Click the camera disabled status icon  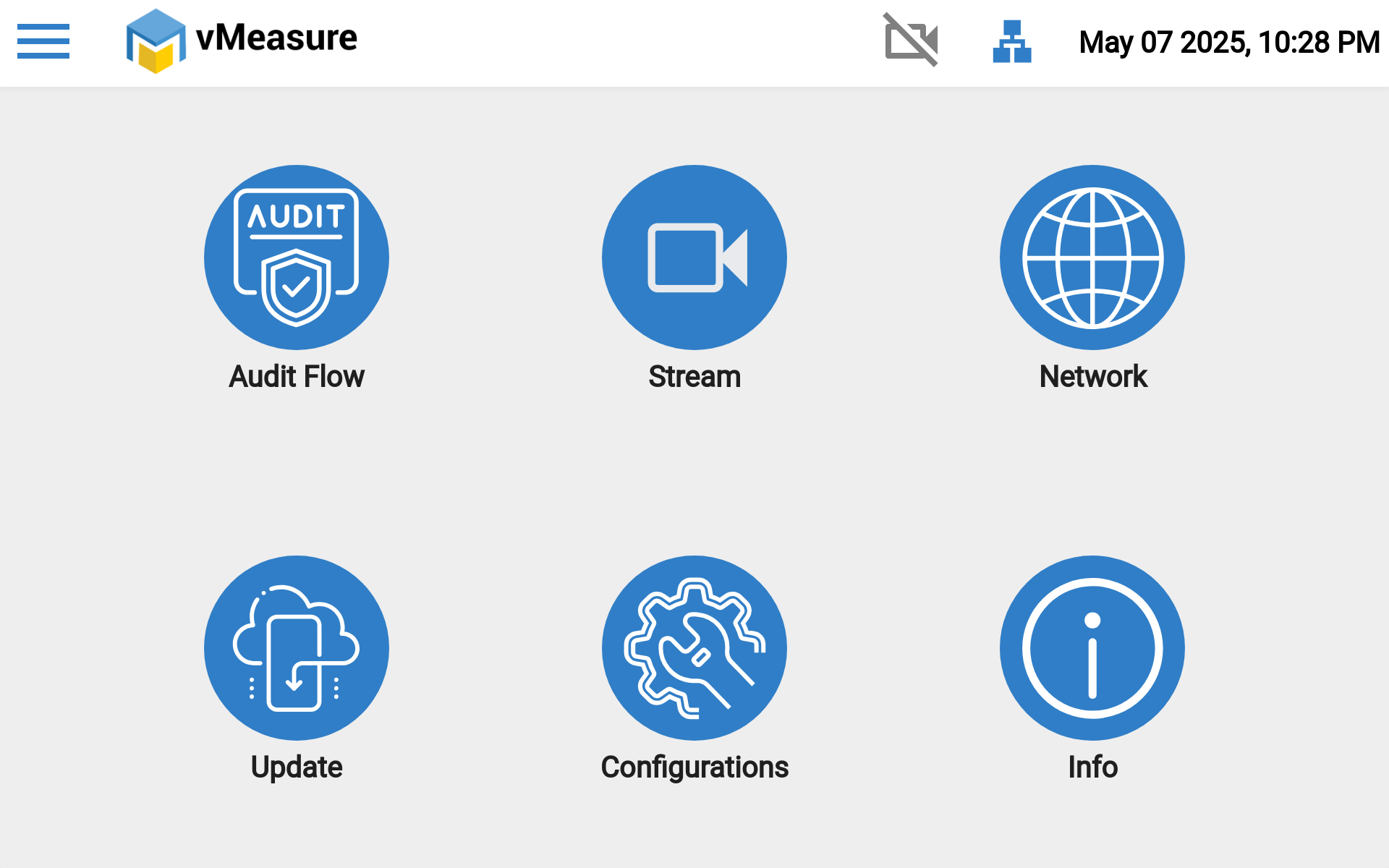click(x=911, y=41)
